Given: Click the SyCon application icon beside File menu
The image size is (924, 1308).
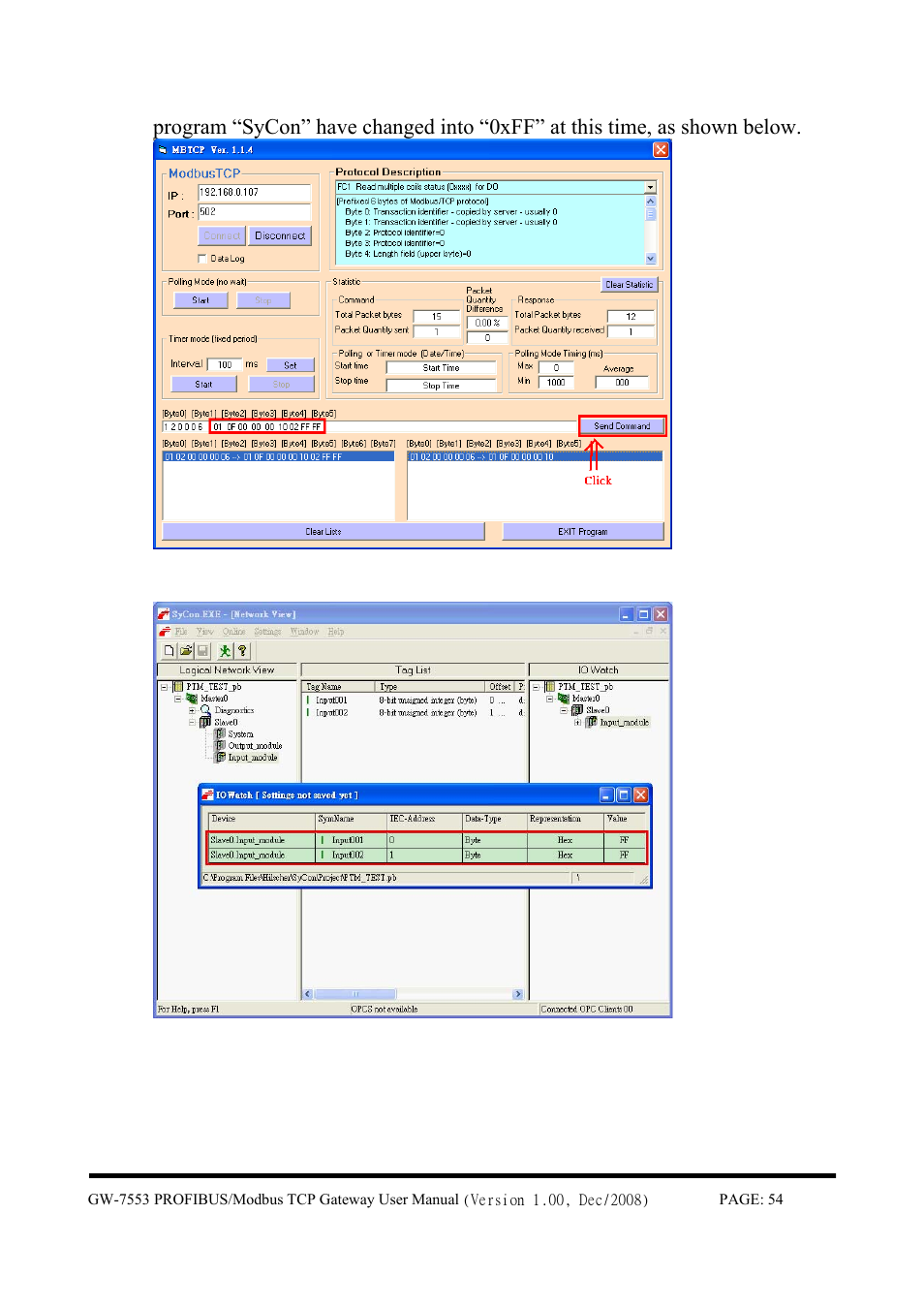Looking at the screenshot, I should pos(165,632).
